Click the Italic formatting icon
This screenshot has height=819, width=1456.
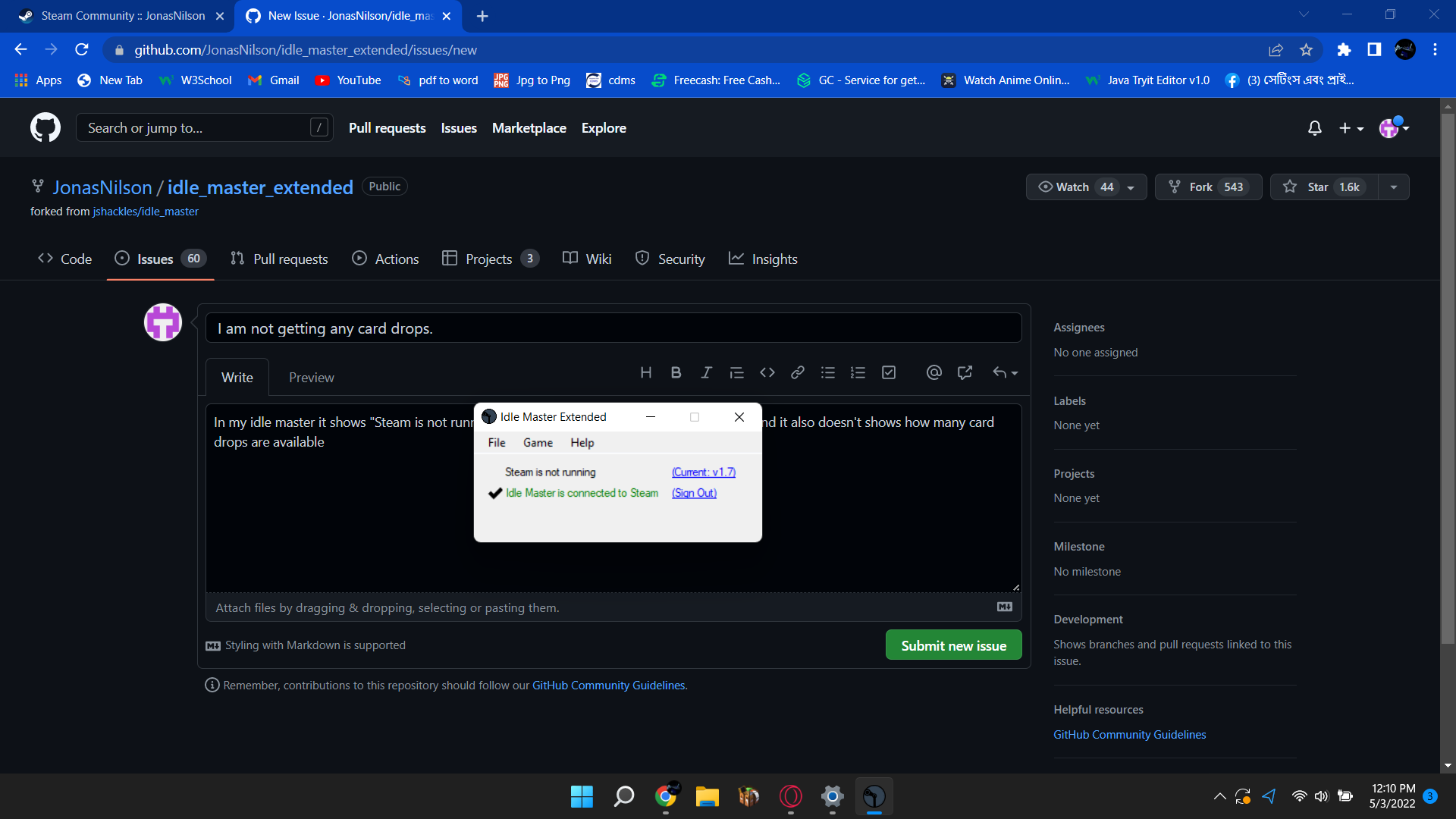[706, 372]
